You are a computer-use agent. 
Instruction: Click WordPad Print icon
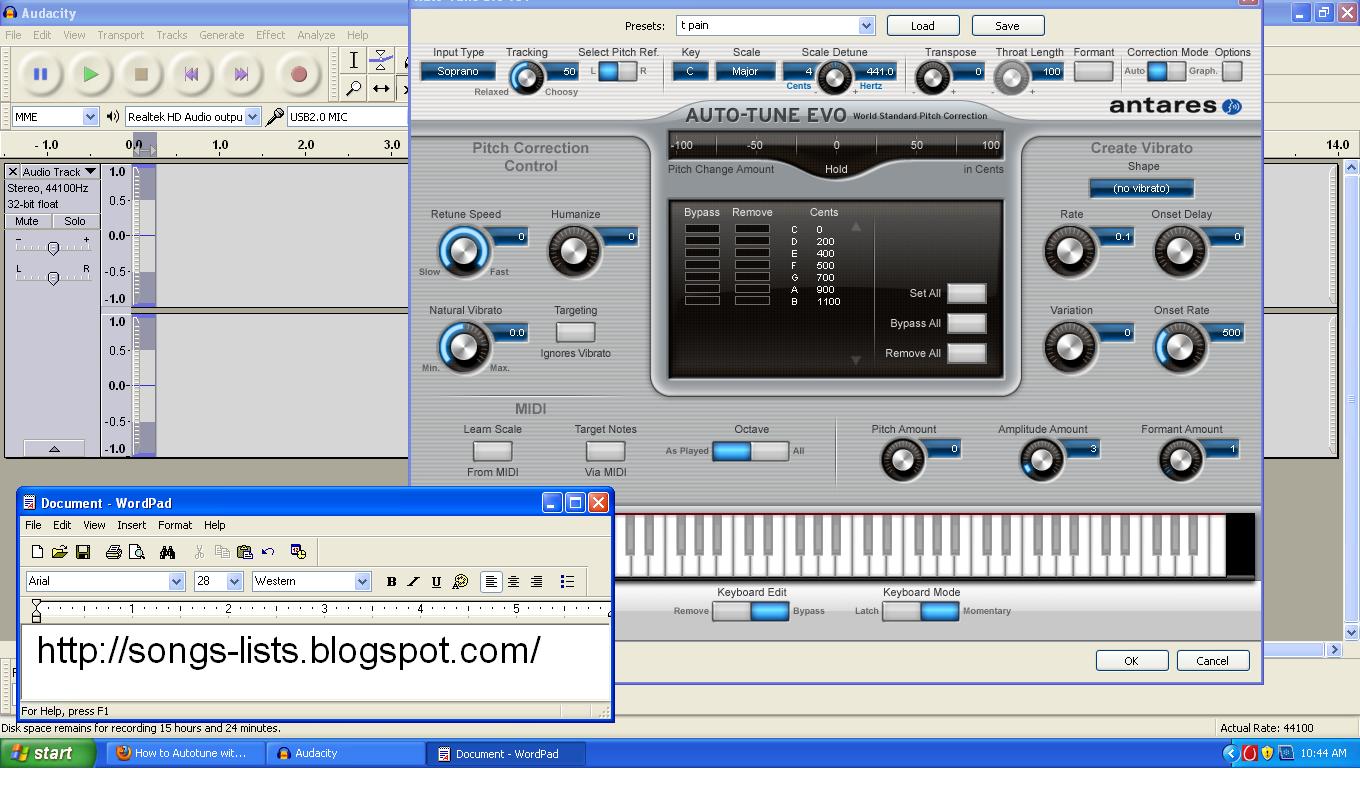[x=113, y=552]
